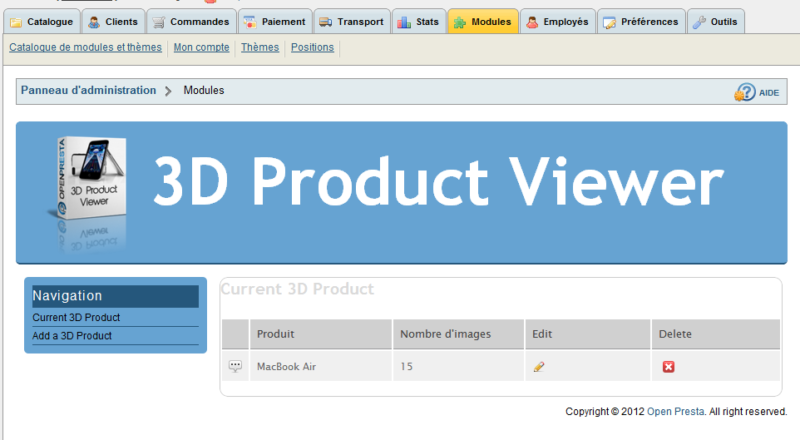Switch to the Préférences tab
The width and height of the screenshot is (800, 440).
point(641,21)
